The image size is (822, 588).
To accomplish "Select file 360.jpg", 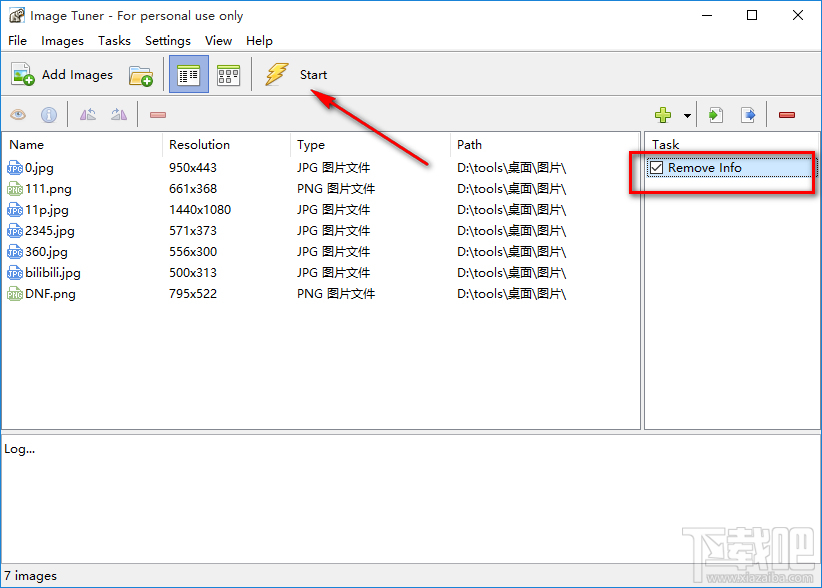I will [x=46, y=252].
